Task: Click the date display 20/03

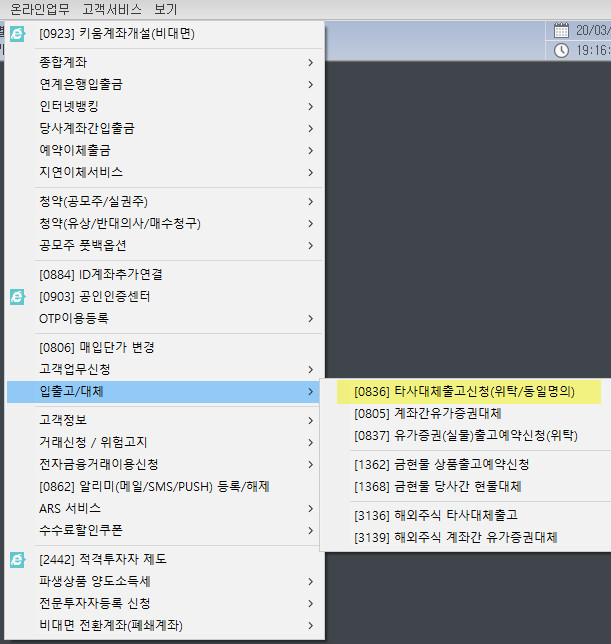Action: [x=593, y=30]
